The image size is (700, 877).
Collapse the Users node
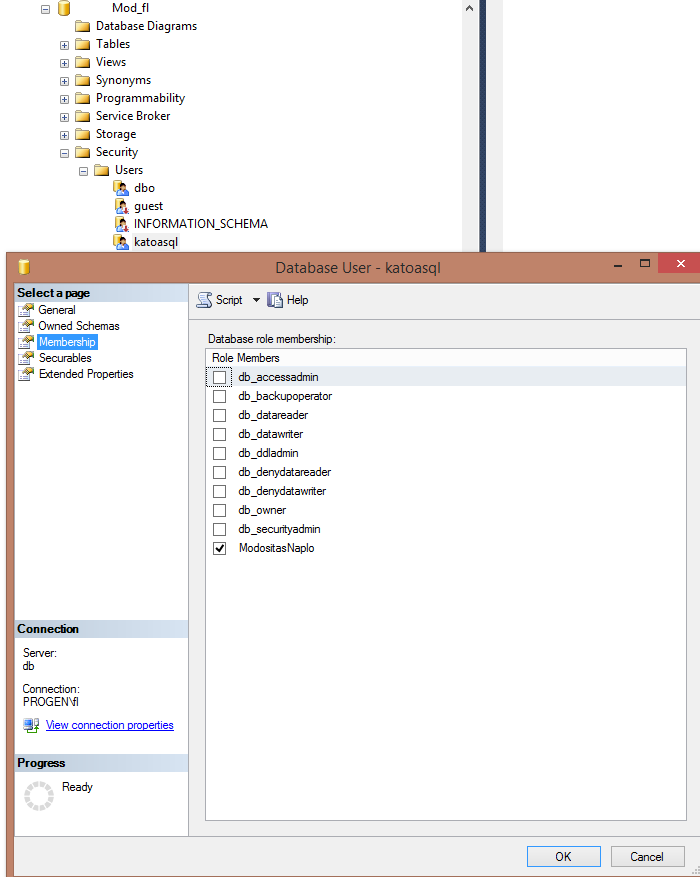(x=83, y=171)
